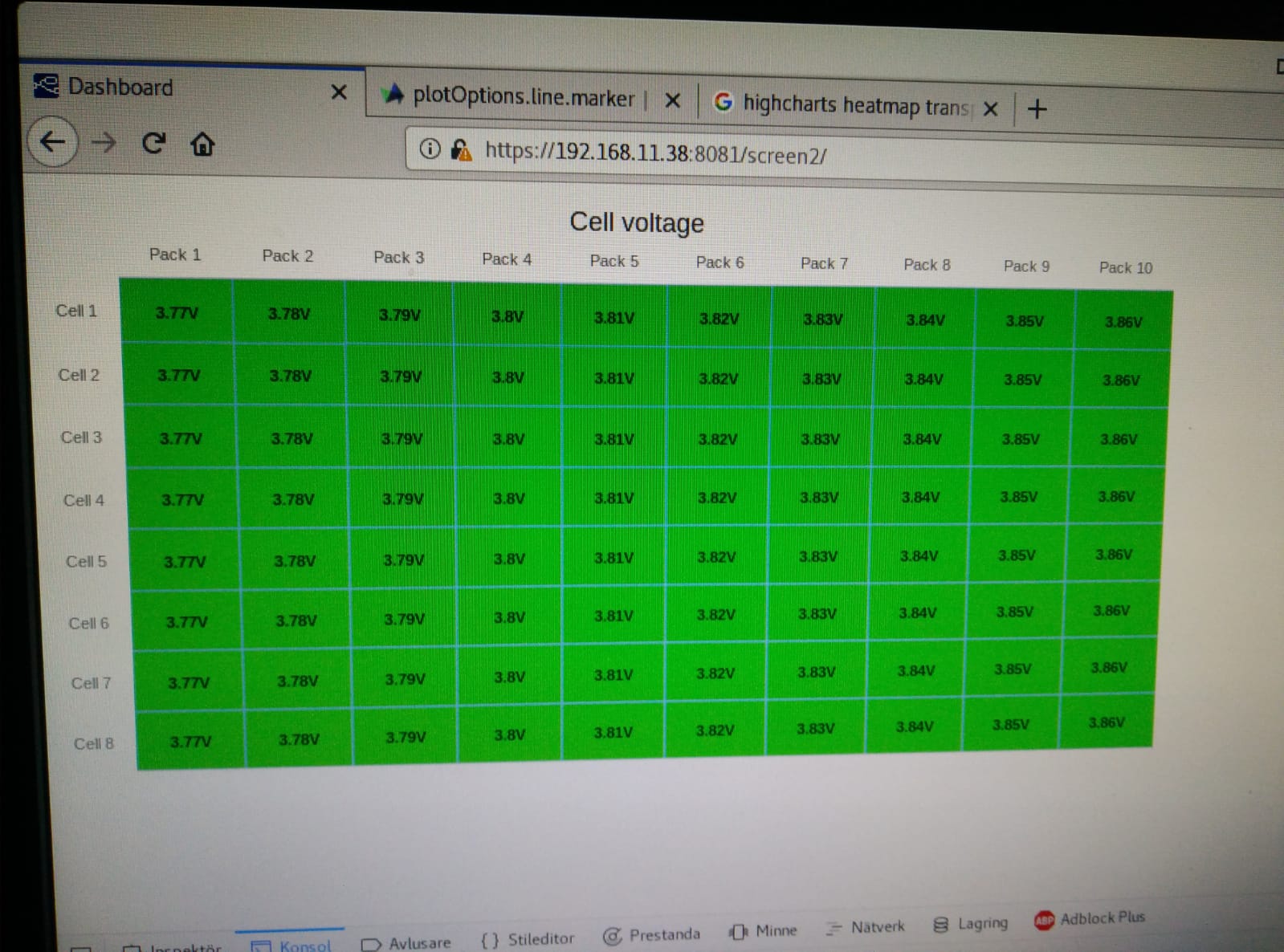
Task: Click the Cell 4 row label
Action: [x=84, y=500]
